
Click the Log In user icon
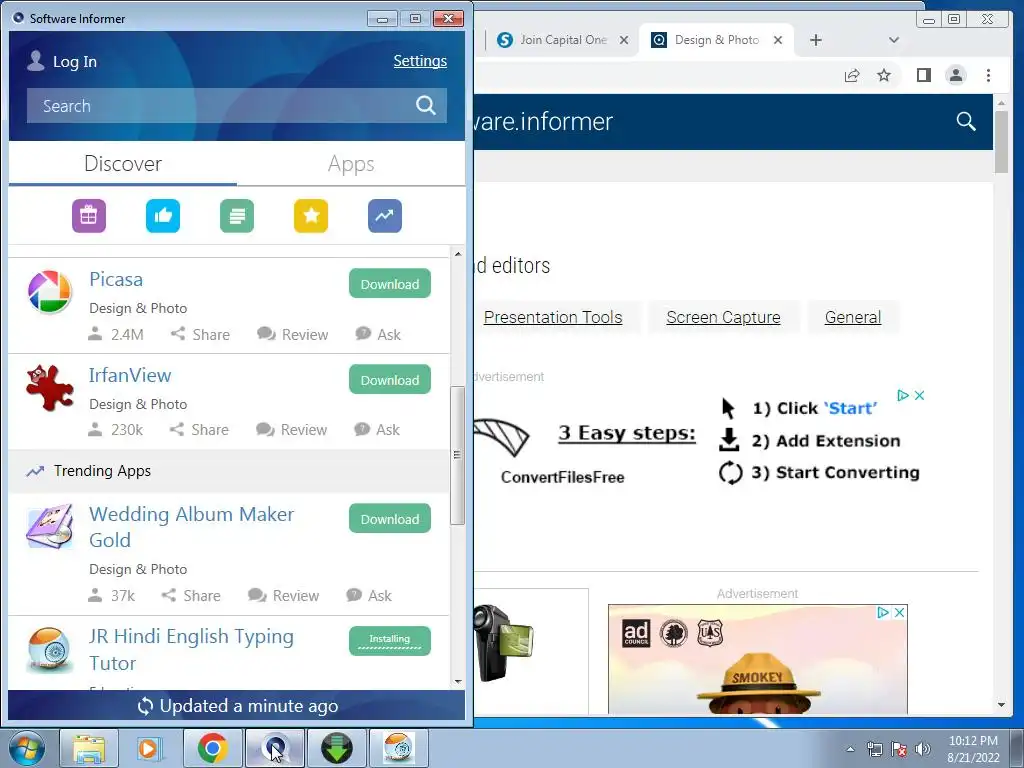click(x=36, y=61)
